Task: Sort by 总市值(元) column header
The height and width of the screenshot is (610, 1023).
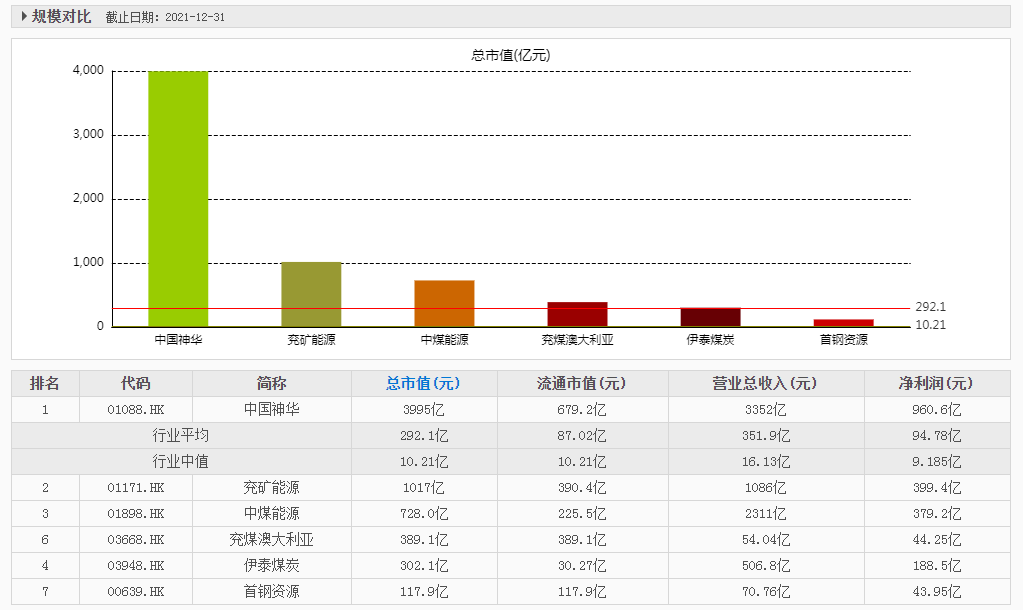Action: 423,384
